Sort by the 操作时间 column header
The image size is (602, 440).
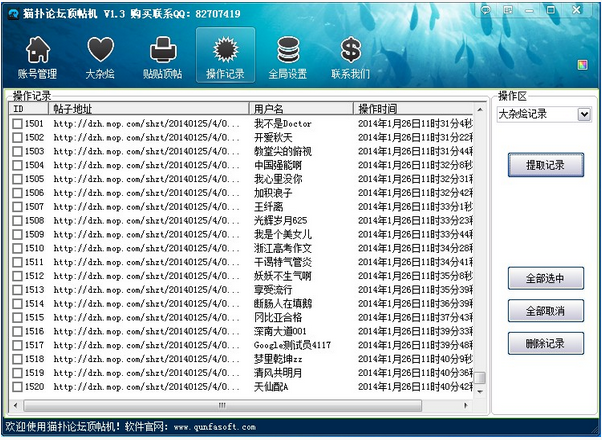click(x=414, y=109)
